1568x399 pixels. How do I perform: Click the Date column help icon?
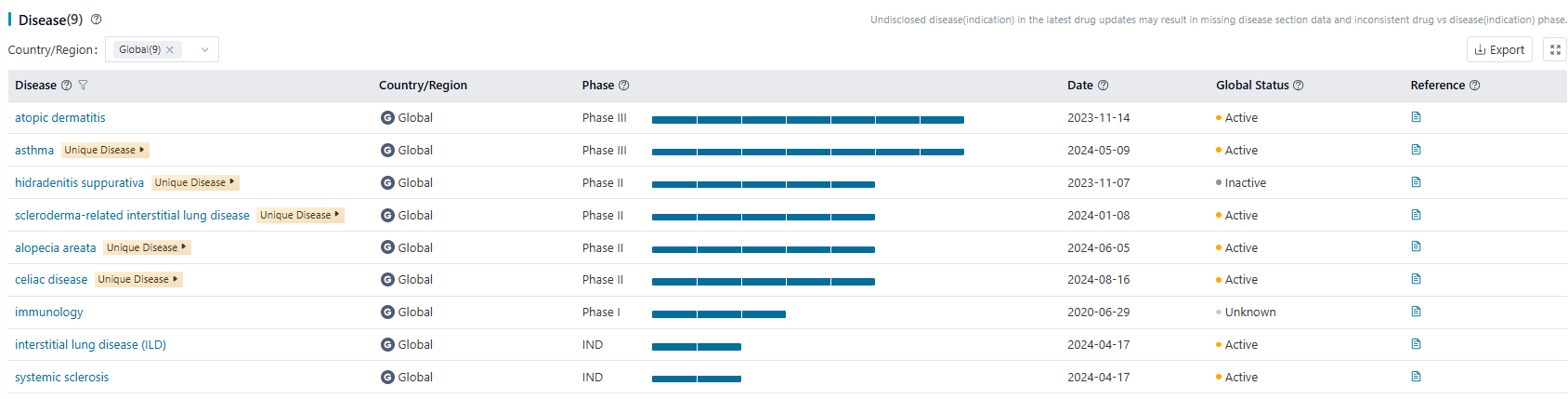point(1104,86)
